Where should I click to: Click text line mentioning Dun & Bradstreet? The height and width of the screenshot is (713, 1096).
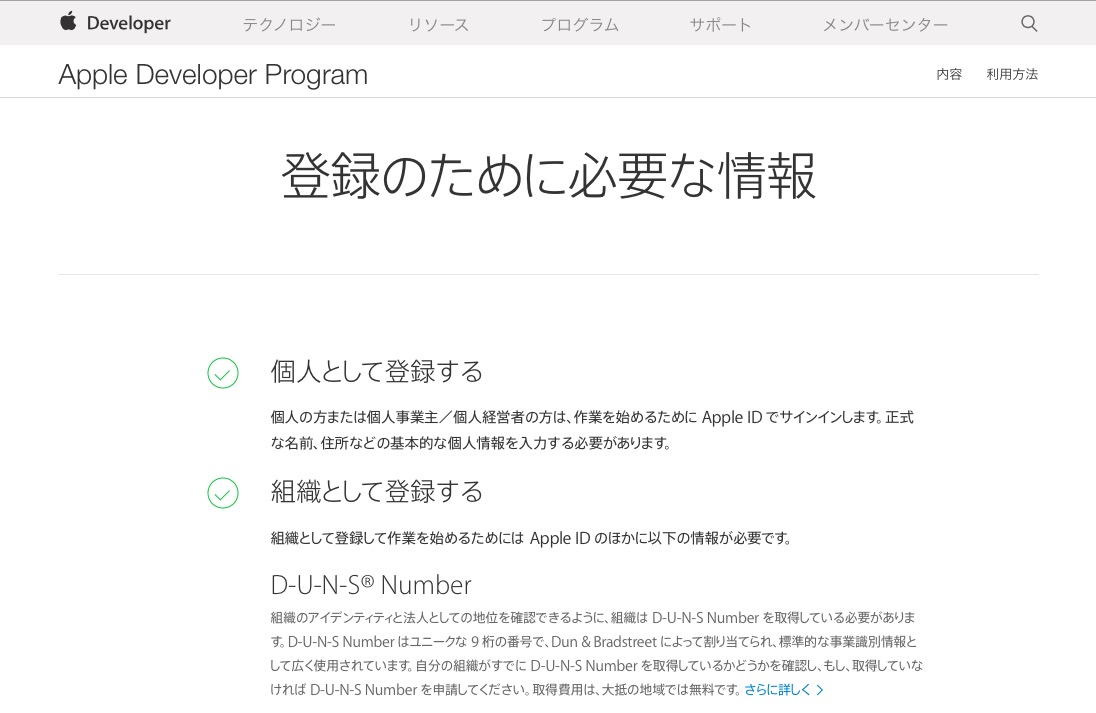[593, 642]
